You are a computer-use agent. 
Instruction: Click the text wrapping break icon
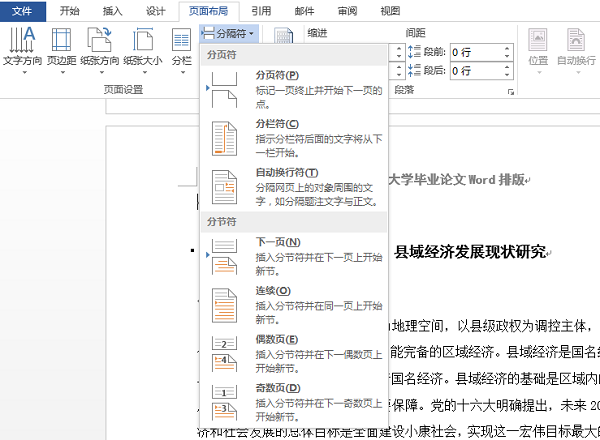[x=225, y=187]
